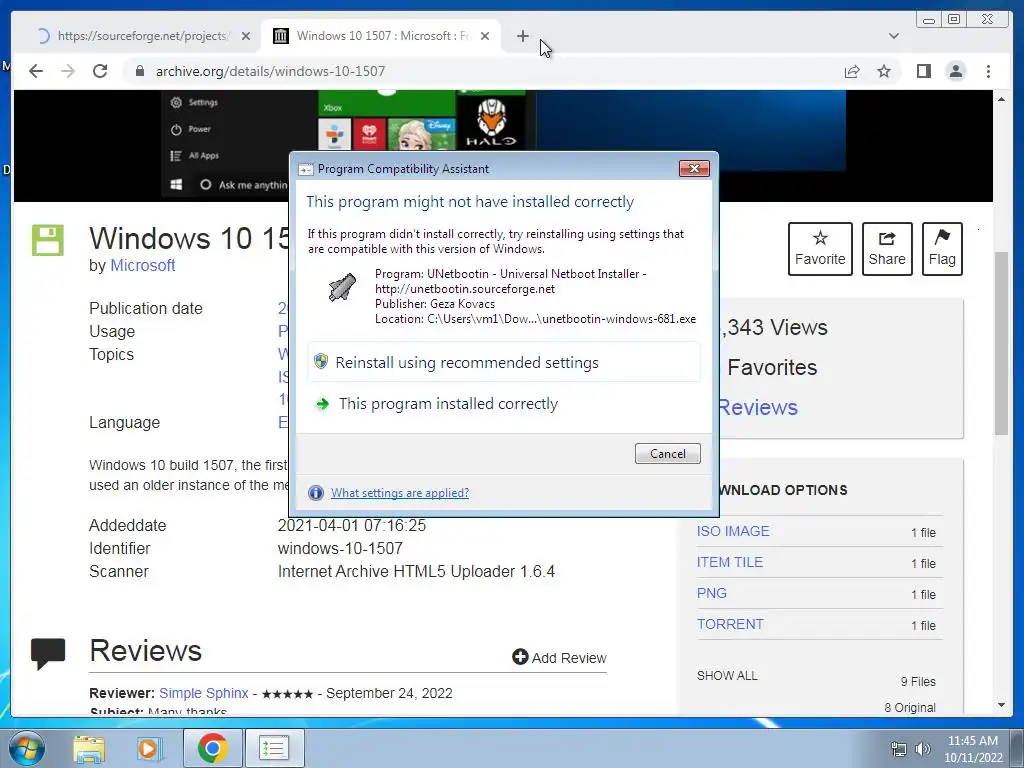Open the Microsoft author link
Screen dimensions: 1024x768
click(142, 265)
